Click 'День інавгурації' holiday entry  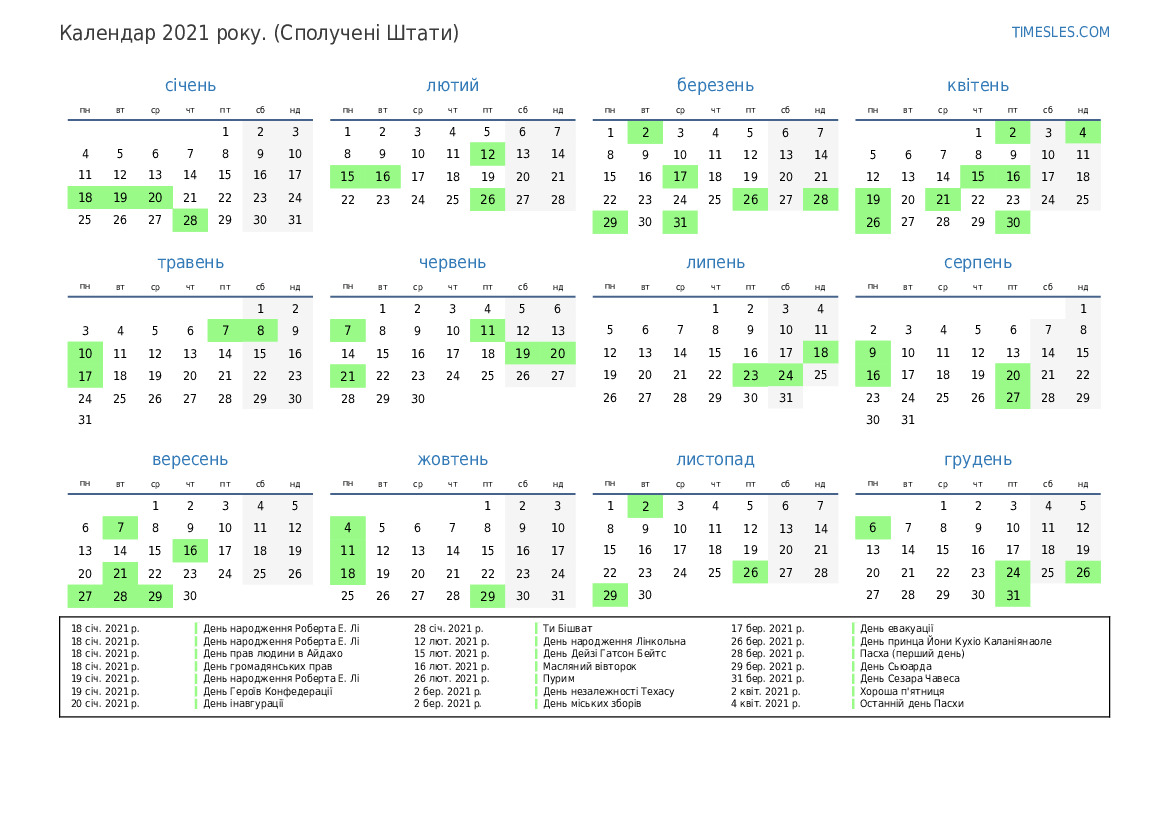tap(243, 704)
